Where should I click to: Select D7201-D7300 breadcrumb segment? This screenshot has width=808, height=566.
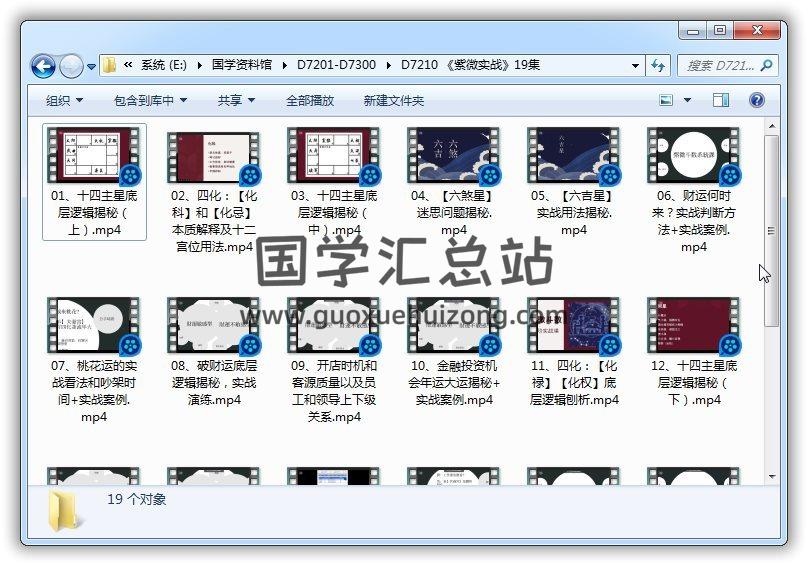[x=336, y=65]
